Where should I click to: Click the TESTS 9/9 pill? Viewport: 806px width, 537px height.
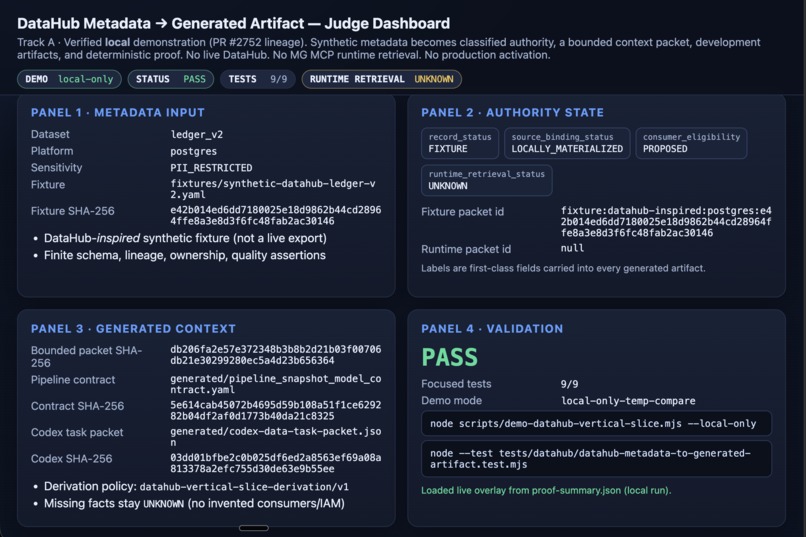coord(258,79)
